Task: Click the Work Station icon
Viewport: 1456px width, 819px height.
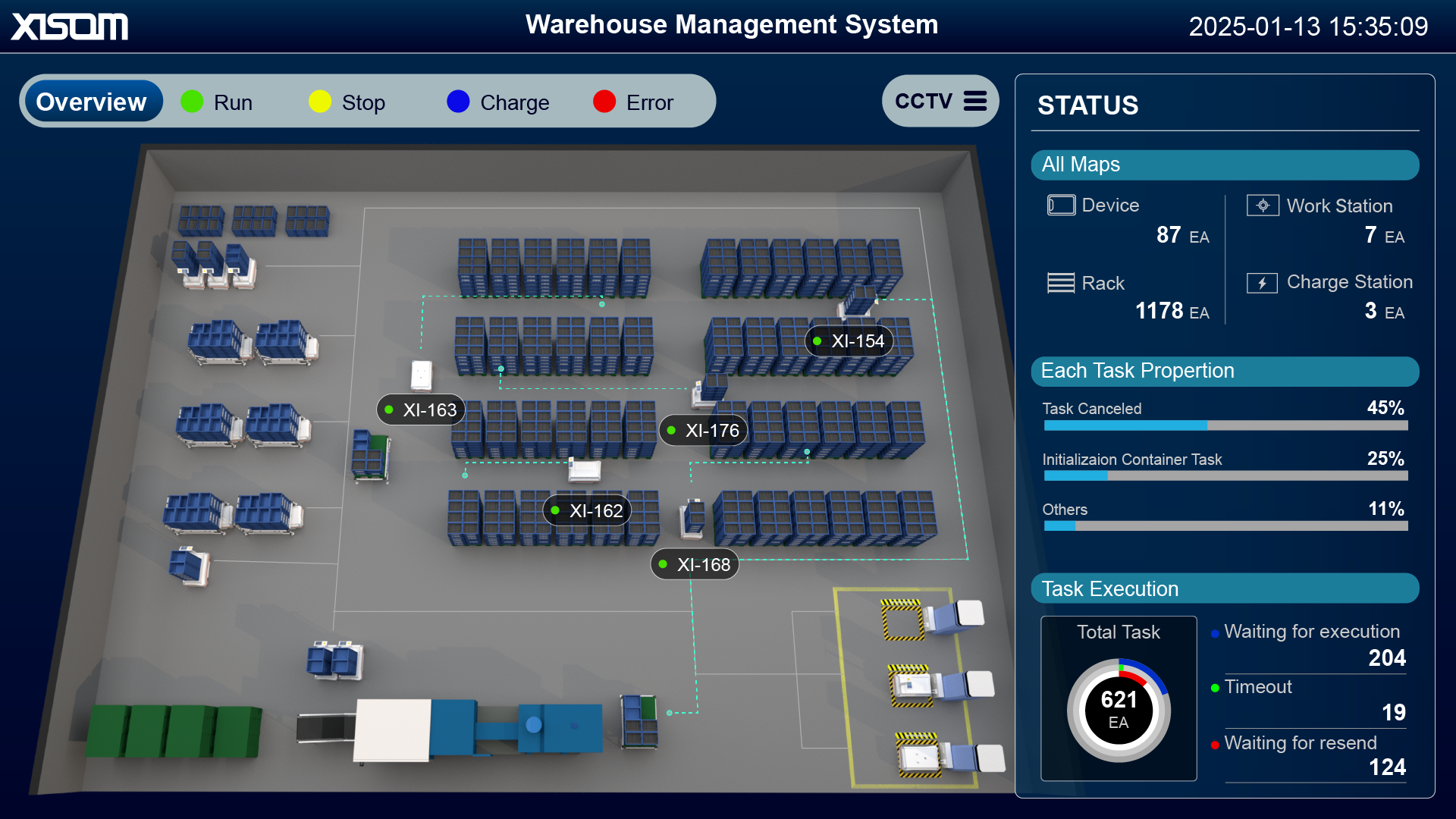Action: point(1263,205)
